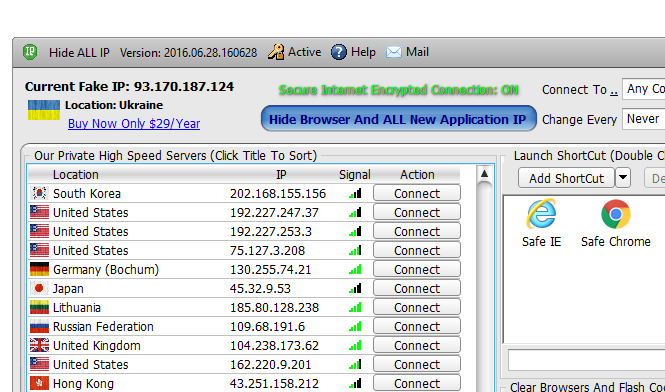Toggle Hide Browser And ALL New Application IP
This screenshot has height=392, width=665.
pos(398,119)
